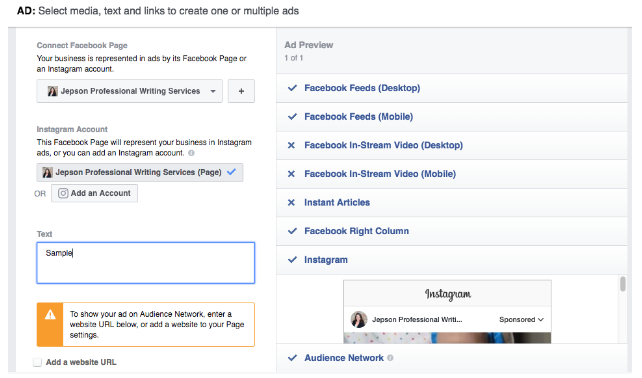Click the ad preview scrollbar thumb
642x378 pixels.
click(x=623, y=284)
